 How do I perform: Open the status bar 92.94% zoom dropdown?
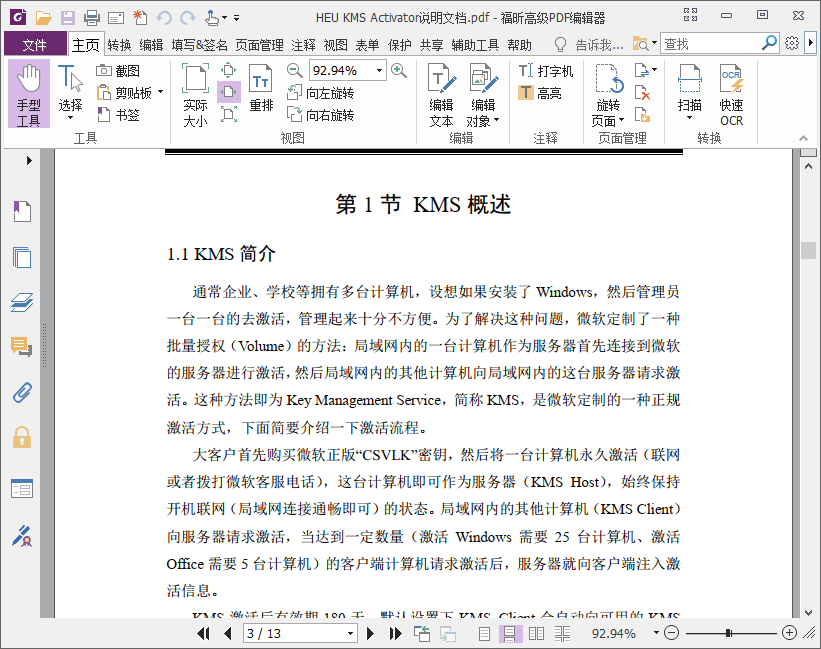tap(656, 633)
